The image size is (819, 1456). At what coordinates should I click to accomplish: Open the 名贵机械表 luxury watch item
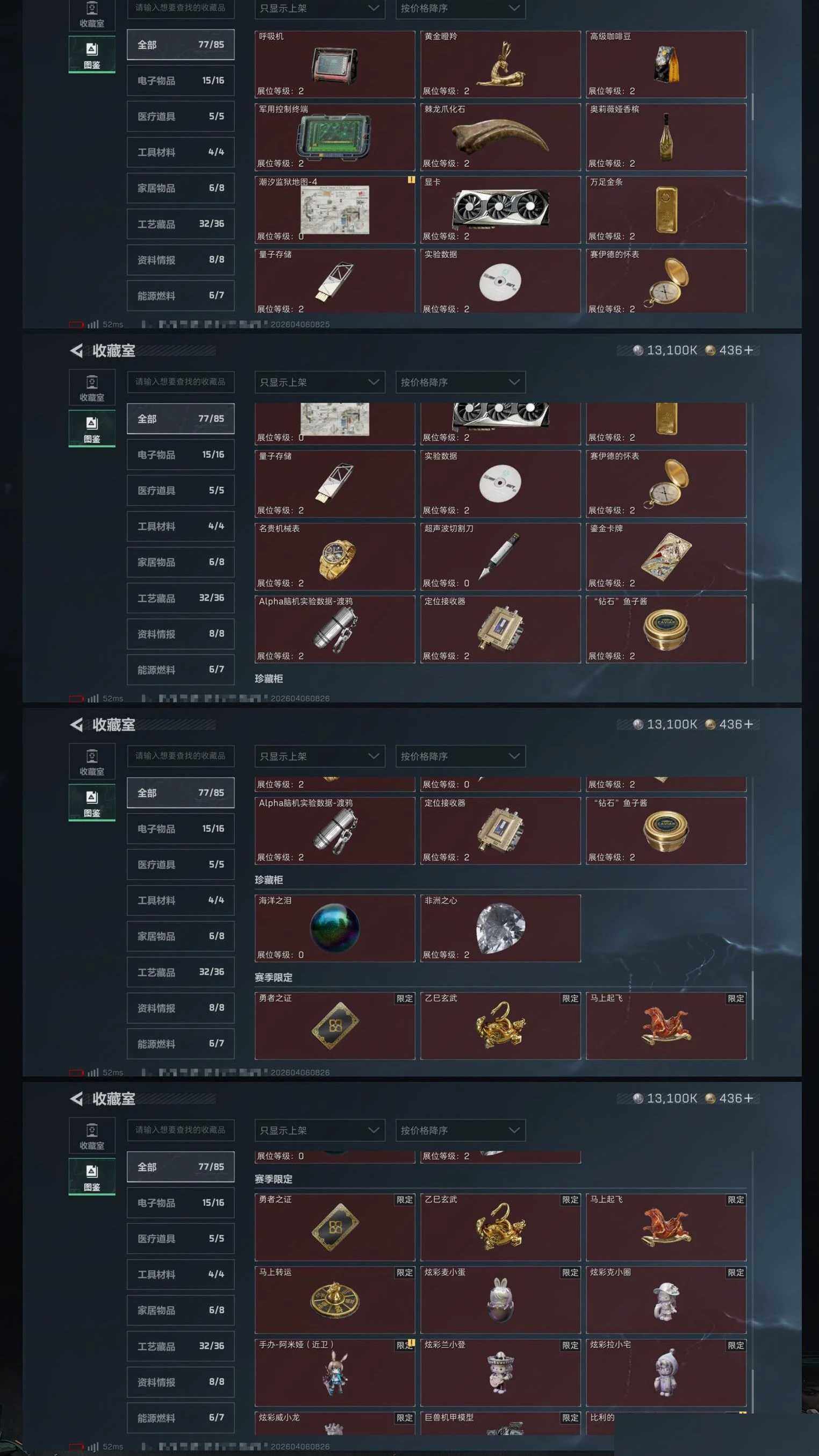coord(335,557)
